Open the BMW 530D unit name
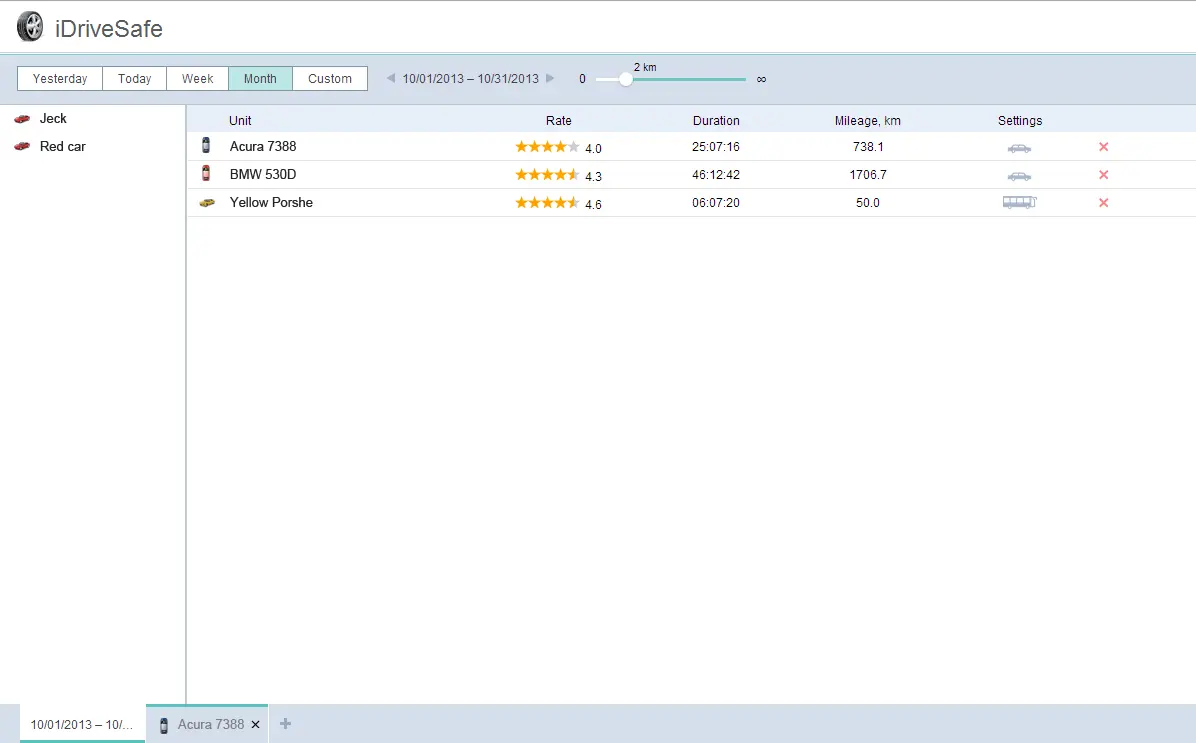Viewport: 1196px width, 743px height. (x=263, y=175)
